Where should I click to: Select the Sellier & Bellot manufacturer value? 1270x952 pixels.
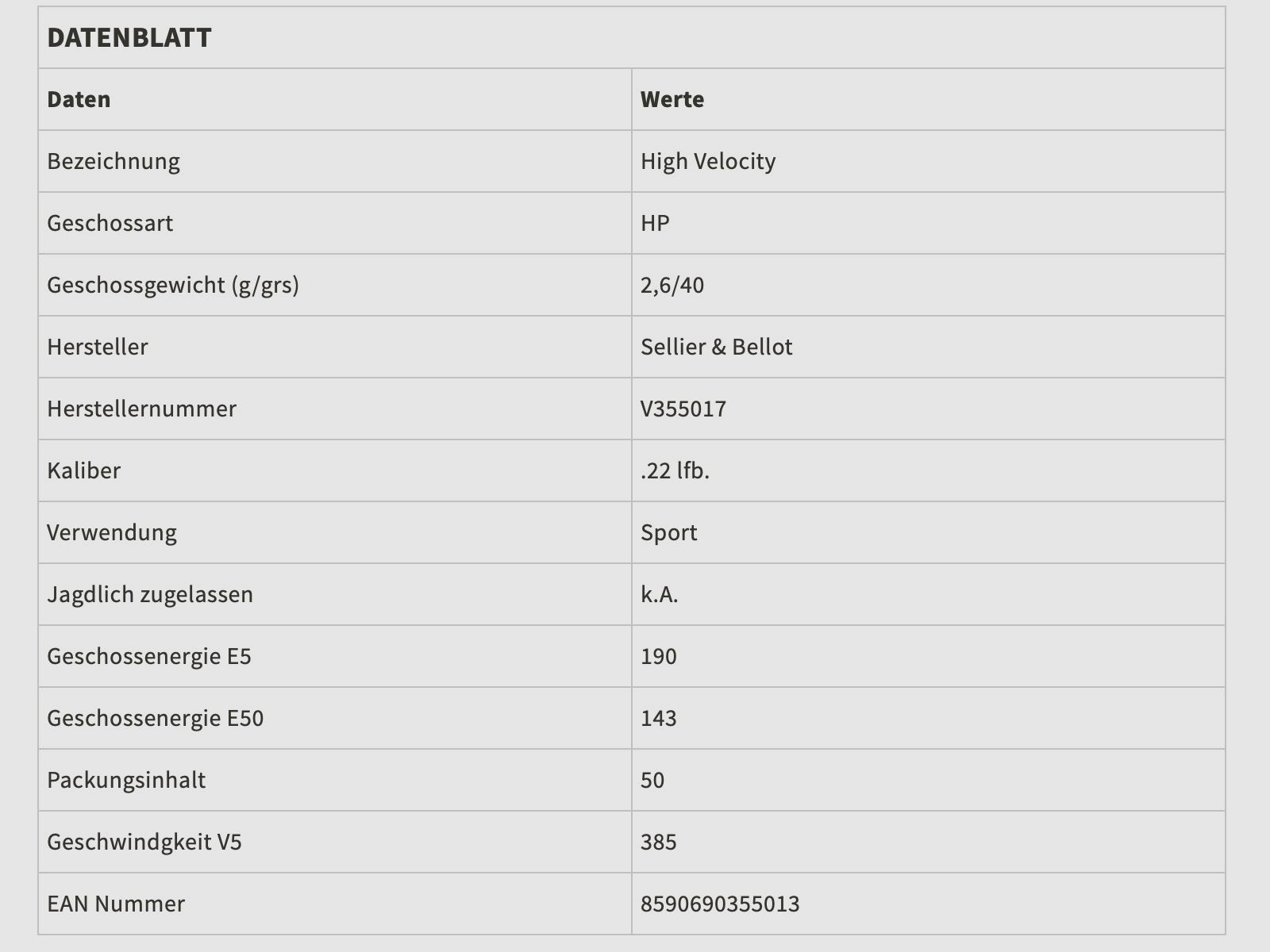716,347
